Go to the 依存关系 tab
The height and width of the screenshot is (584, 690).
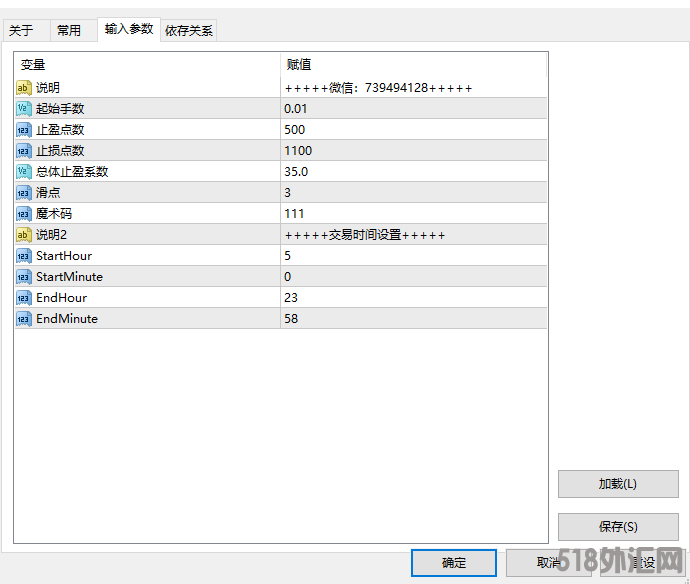[x=189, y=31]
